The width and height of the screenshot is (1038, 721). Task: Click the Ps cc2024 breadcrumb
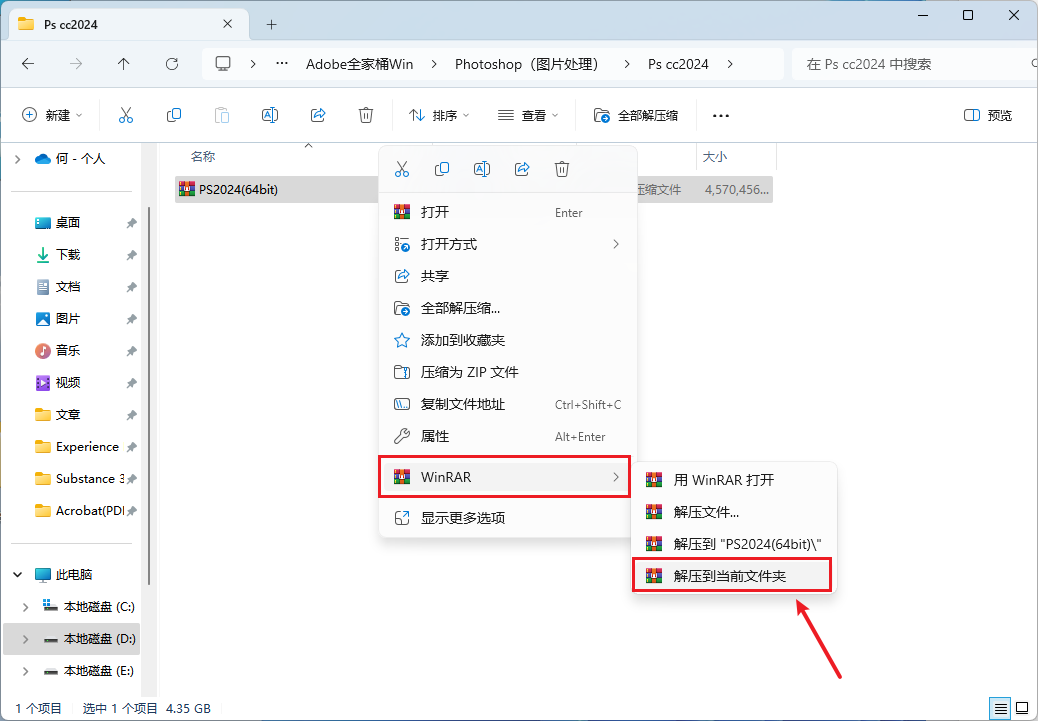(x=679, y=64)
